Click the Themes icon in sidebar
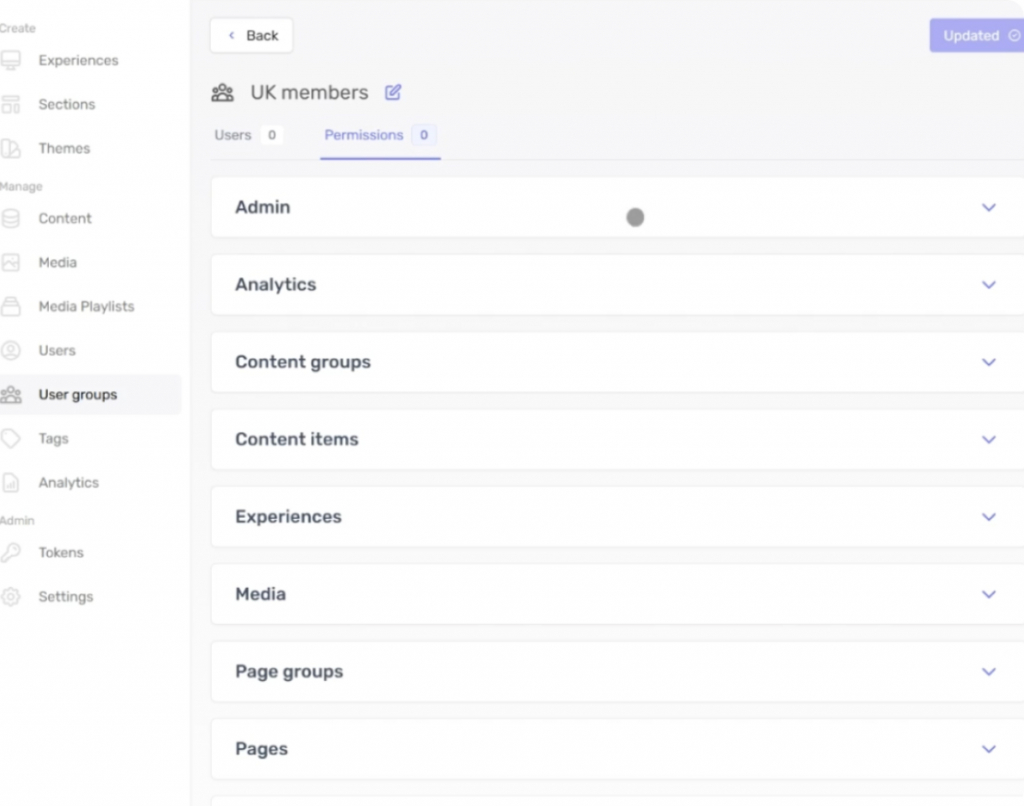1024x806 pixels. [11, 149]
